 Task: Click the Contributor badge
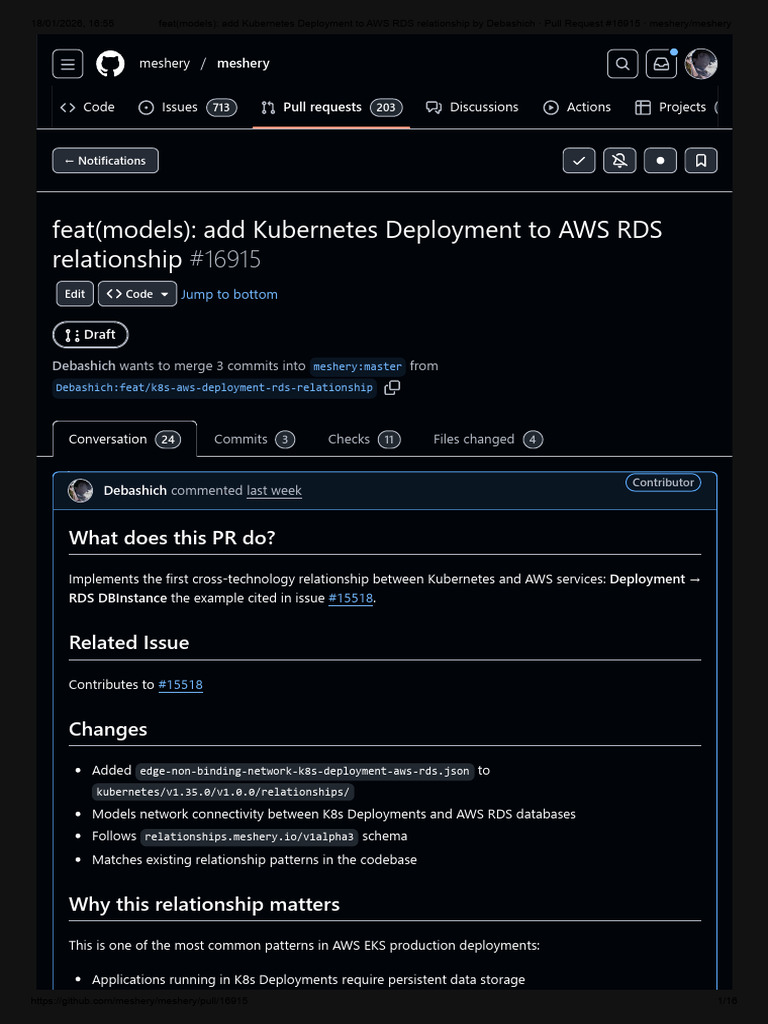tap(663, 483)
